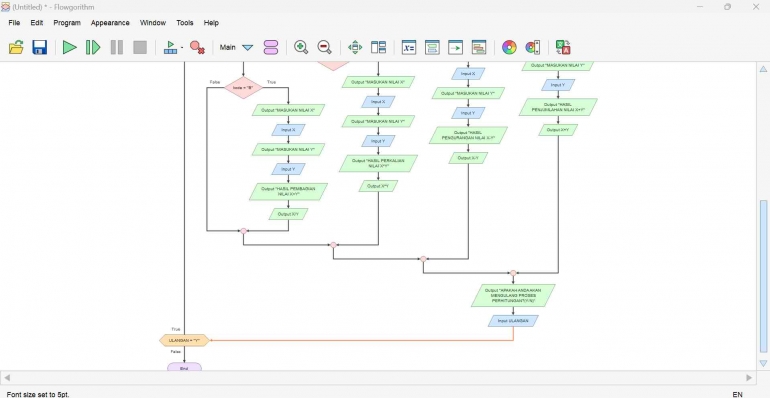The width and height of the screenshot is (770, 398).
Task: Open the Program menu
Action: tap(67, 23)
